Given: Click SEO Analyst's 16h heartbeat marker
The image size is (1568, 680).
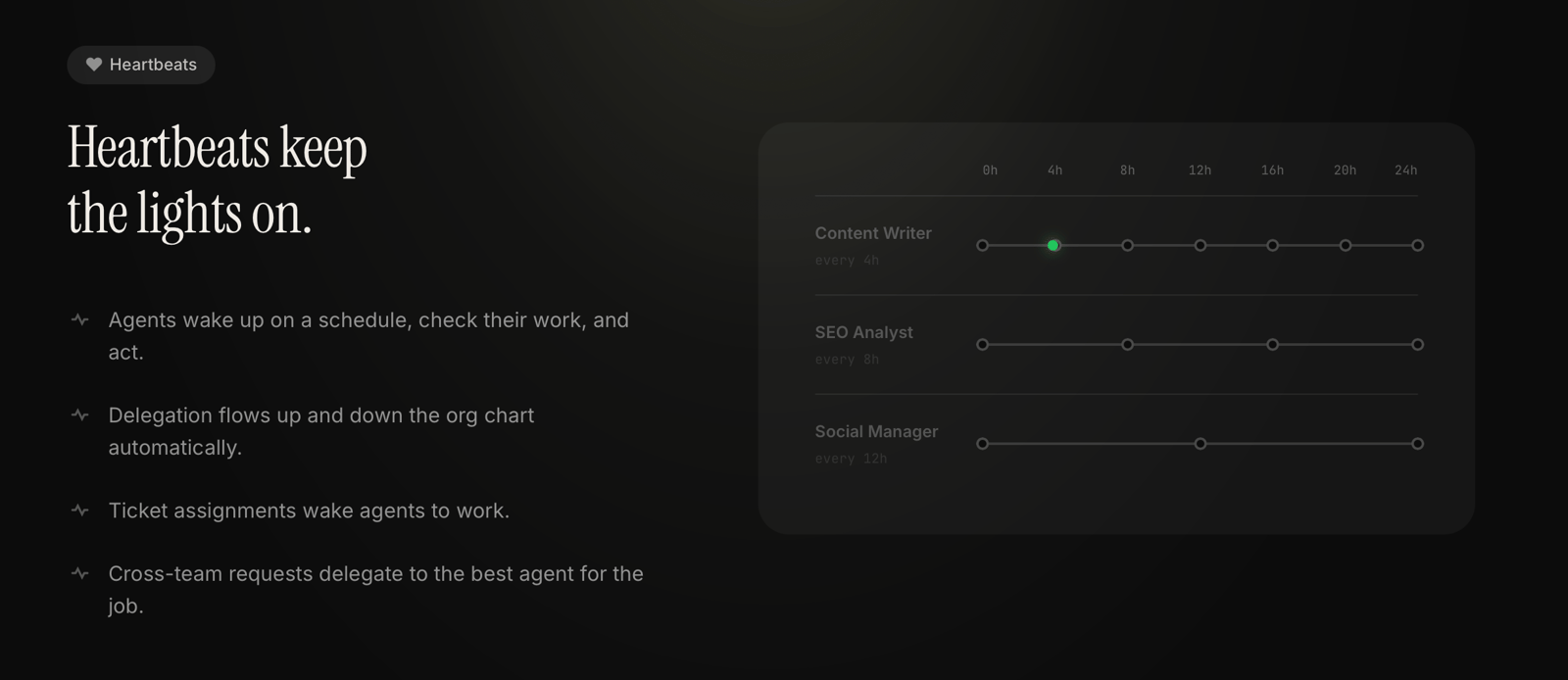Looking at the screenshot, I should click(x=1273, y=345).
